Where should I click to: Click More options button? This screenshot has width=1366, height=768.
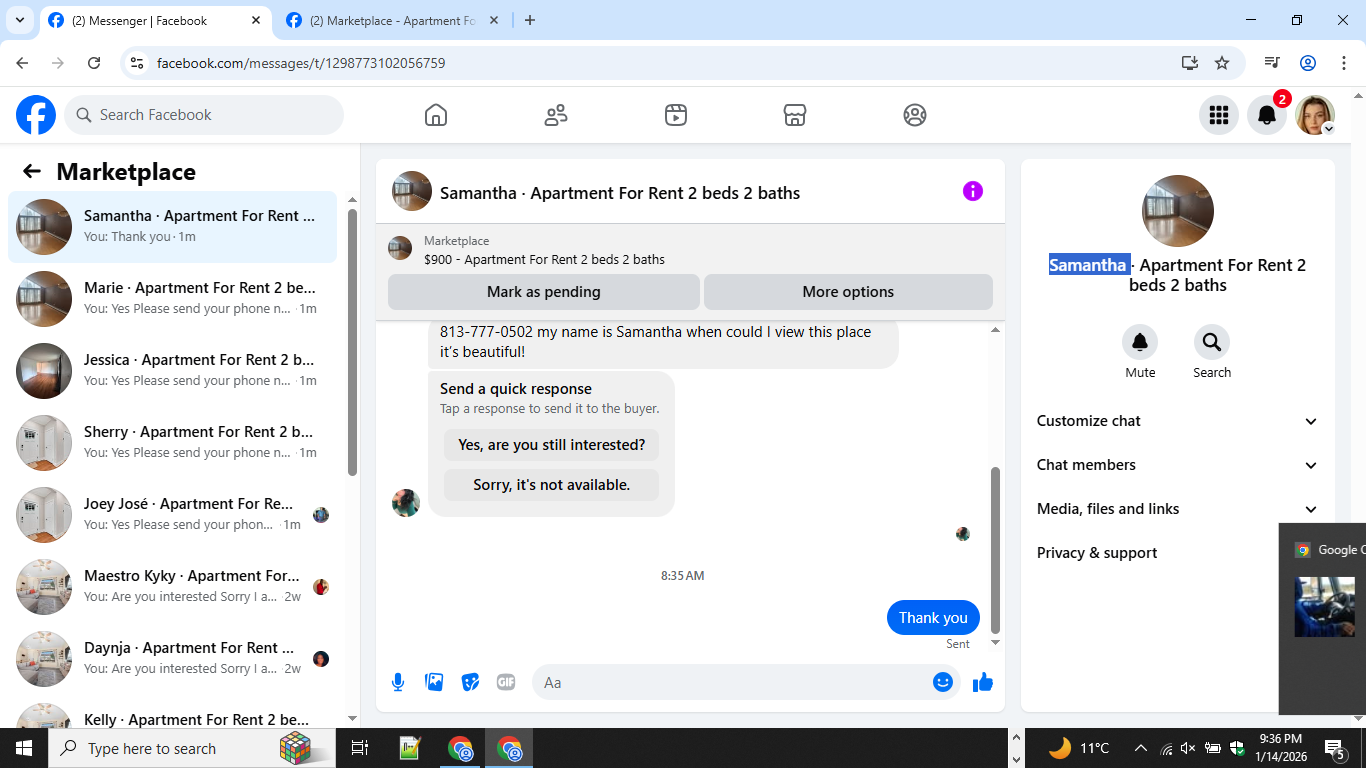(848, 292)
